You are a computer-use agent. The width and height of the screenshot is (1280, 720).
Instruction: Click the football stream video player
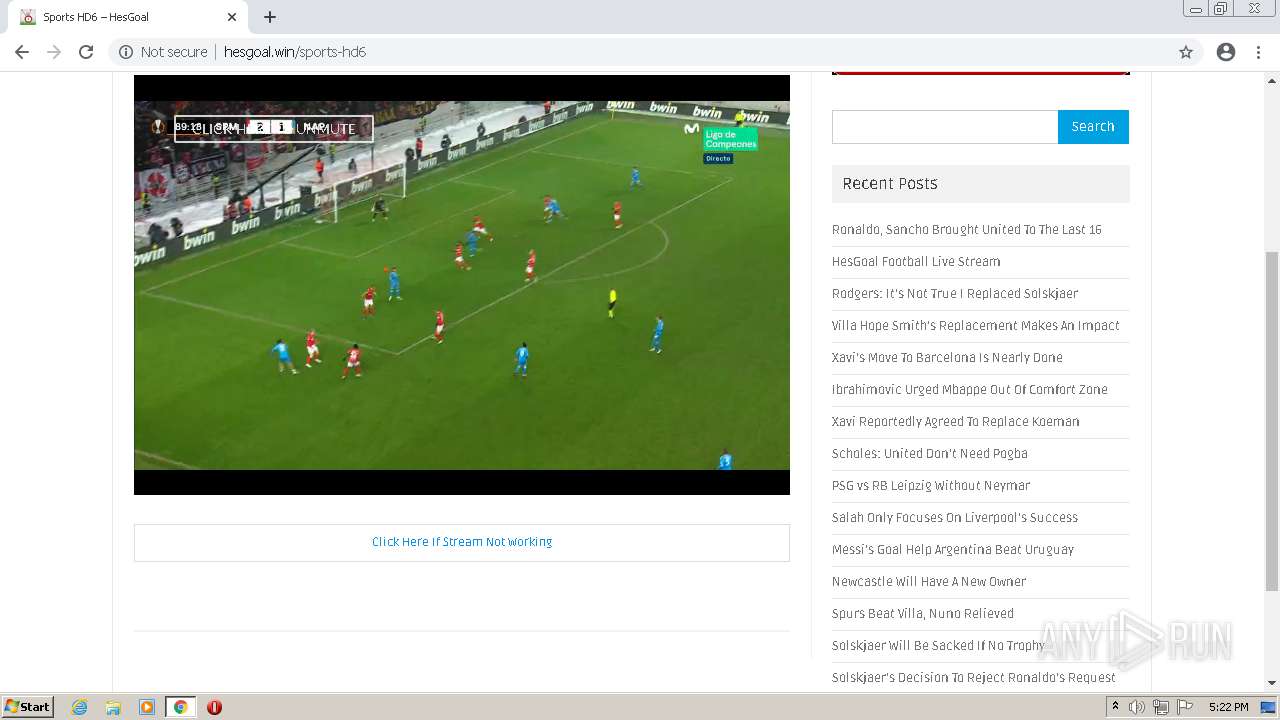[462, 285]
